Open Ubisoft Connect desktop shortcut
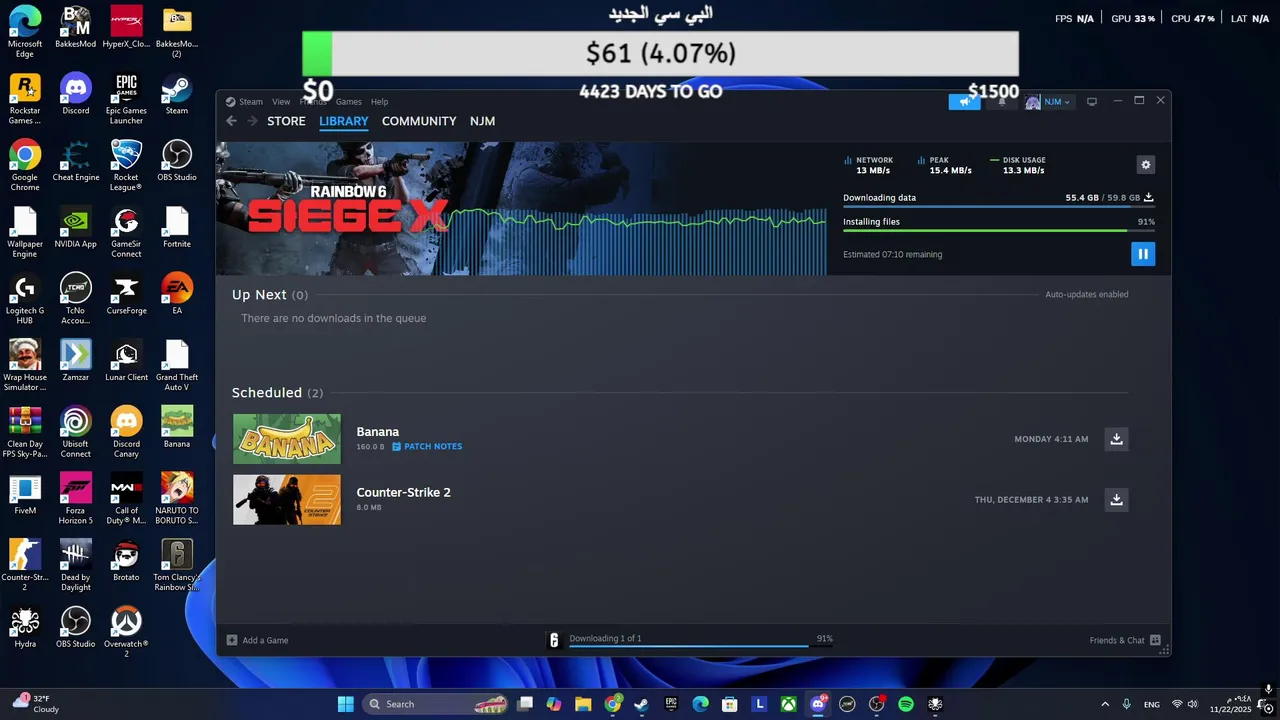Image resolution: width=1280 pixels, height=720 pixels. [x=76, y=432]
